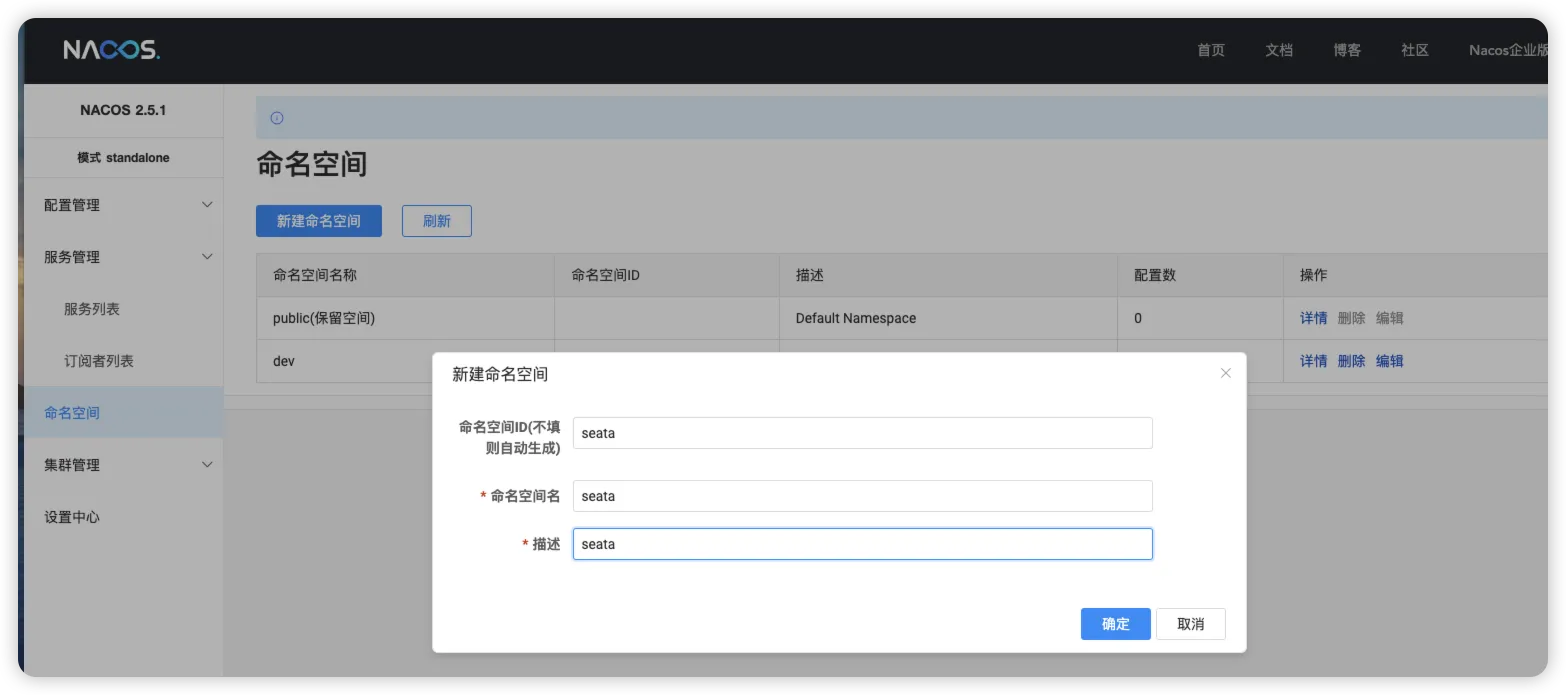Open 详情 for the public namespace
This screenshot has height=695, width=1566.
pos(1314,318)
